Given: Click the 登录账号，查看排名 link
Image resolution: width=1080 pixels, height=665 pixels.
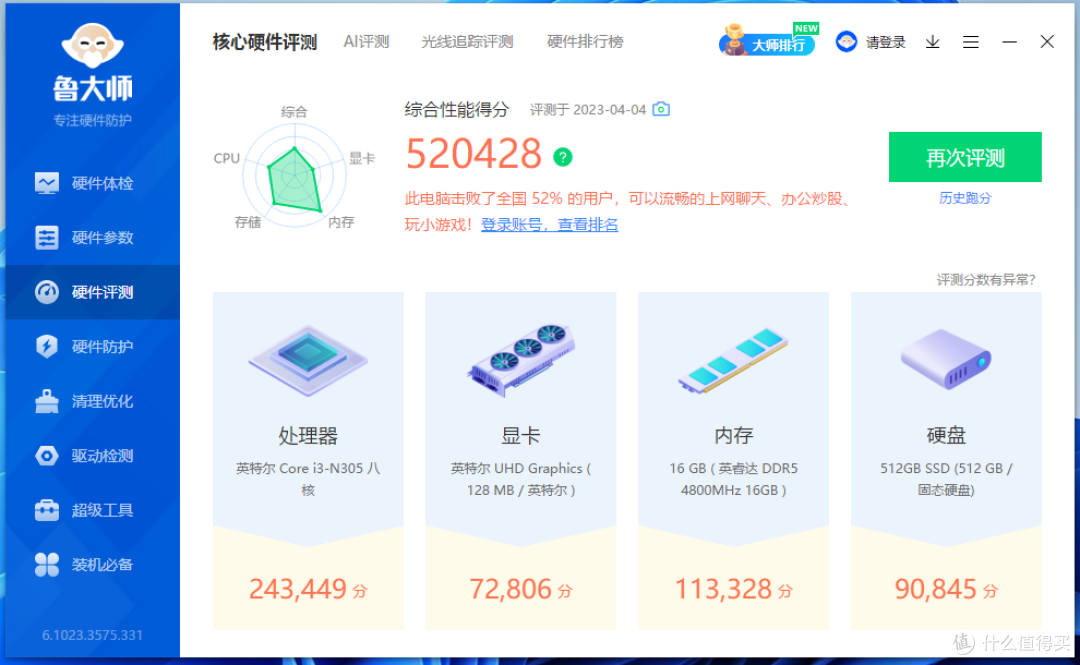Looking at the screenshot, I should (549, 225).
